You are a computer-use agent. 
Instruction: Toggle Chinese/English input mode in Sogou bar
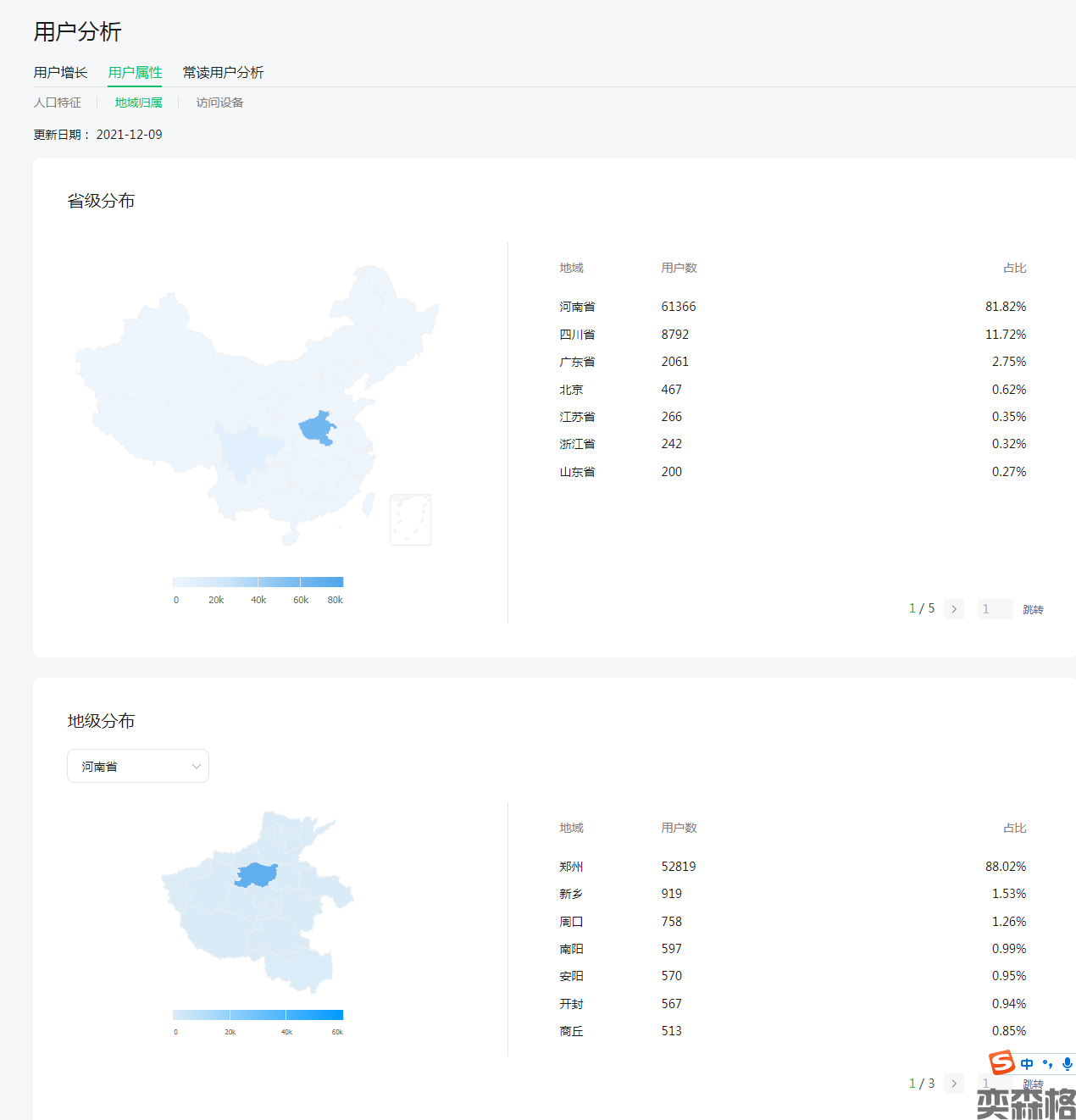click(1027, 1064)
